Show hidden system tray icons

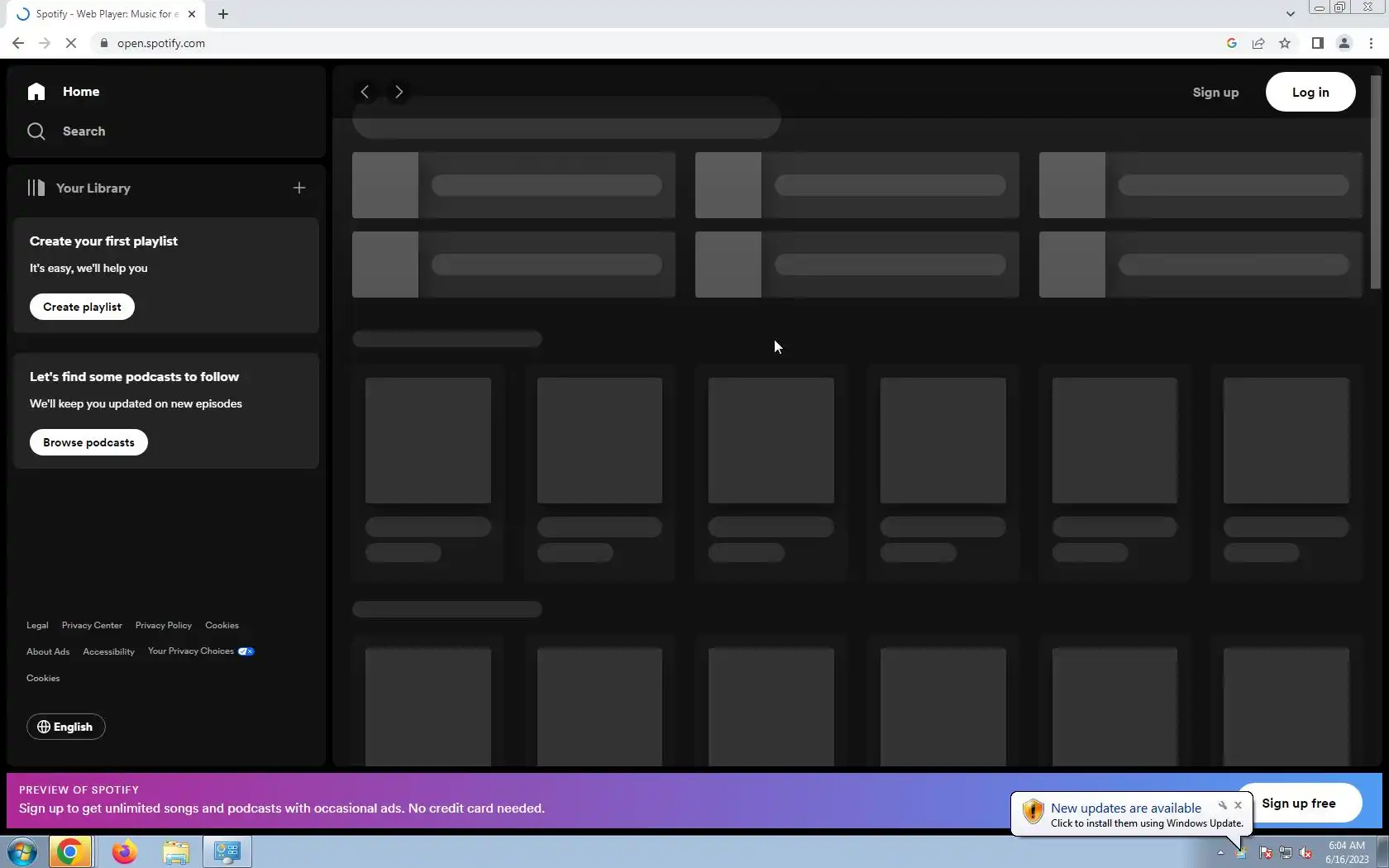pos(1220,852)
